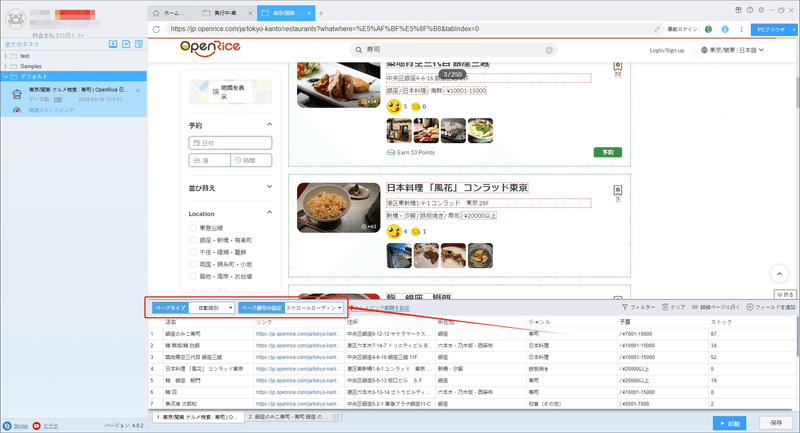The width and height of the screenshot is (800, 433).
Task: Click the pencil edit icon in URL bar
Action: (x=657, y=29)
